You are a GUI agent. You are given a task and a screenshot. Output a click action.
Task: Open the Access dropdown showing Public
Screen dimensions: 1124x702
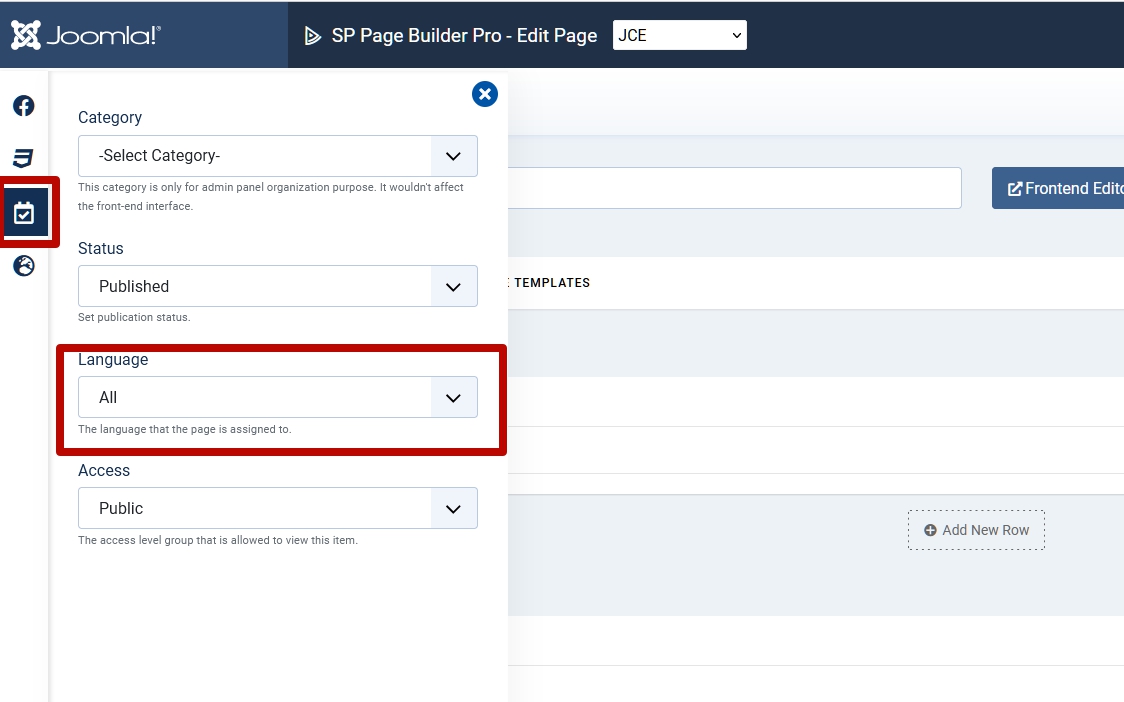click(x=277, y=508)
